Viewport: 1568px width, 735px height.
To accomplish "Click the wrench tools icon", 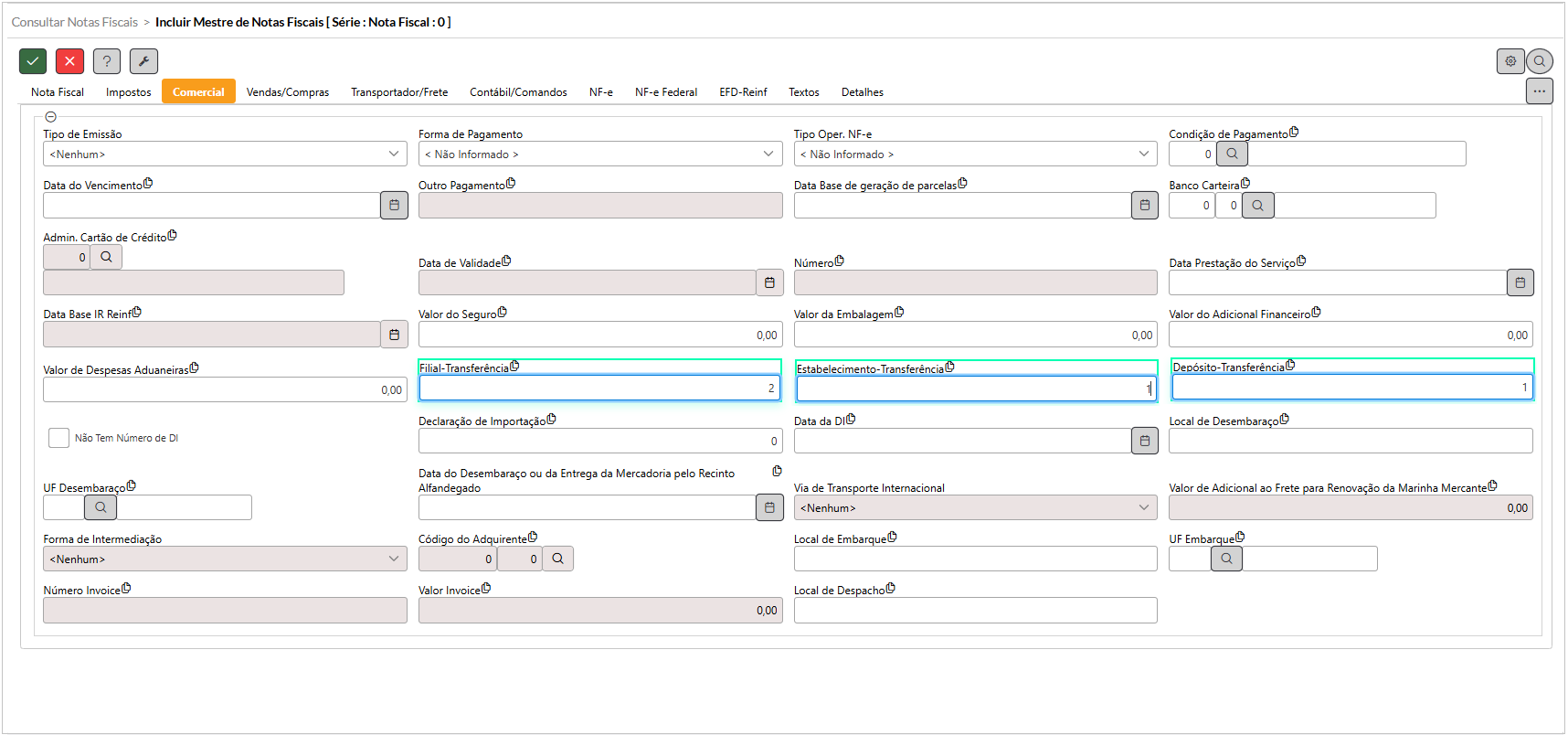I will tap(143, 61).
